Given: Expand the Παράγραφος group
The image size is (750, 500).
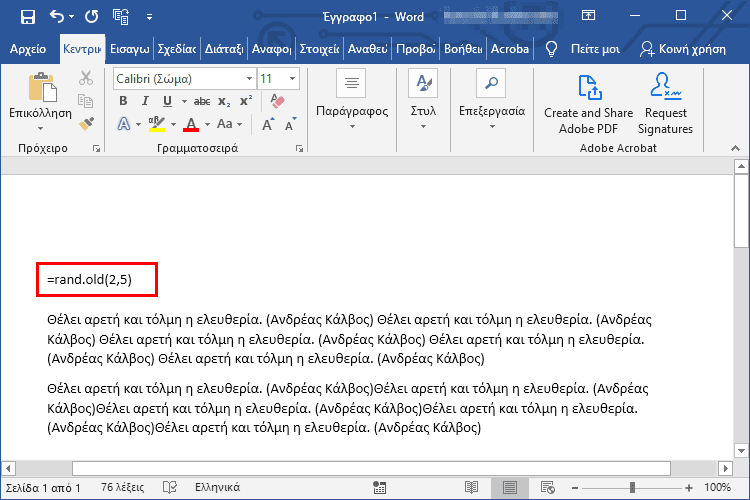Looking at the screenshot, I should click(352, 100).
